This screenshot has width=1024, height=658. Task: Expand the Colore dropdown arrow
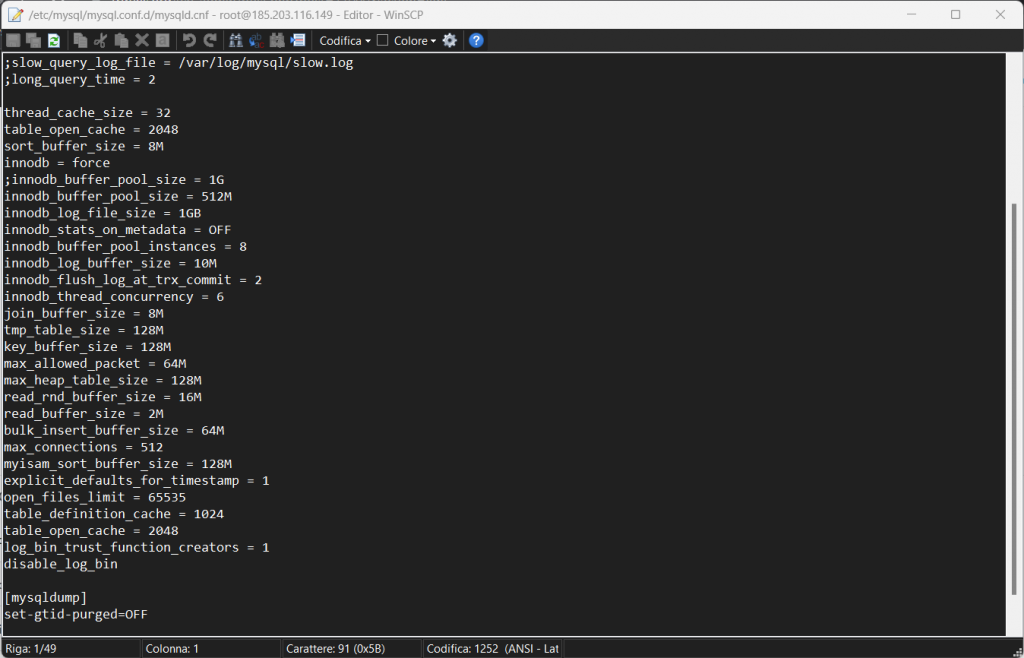tap(433, 41)
